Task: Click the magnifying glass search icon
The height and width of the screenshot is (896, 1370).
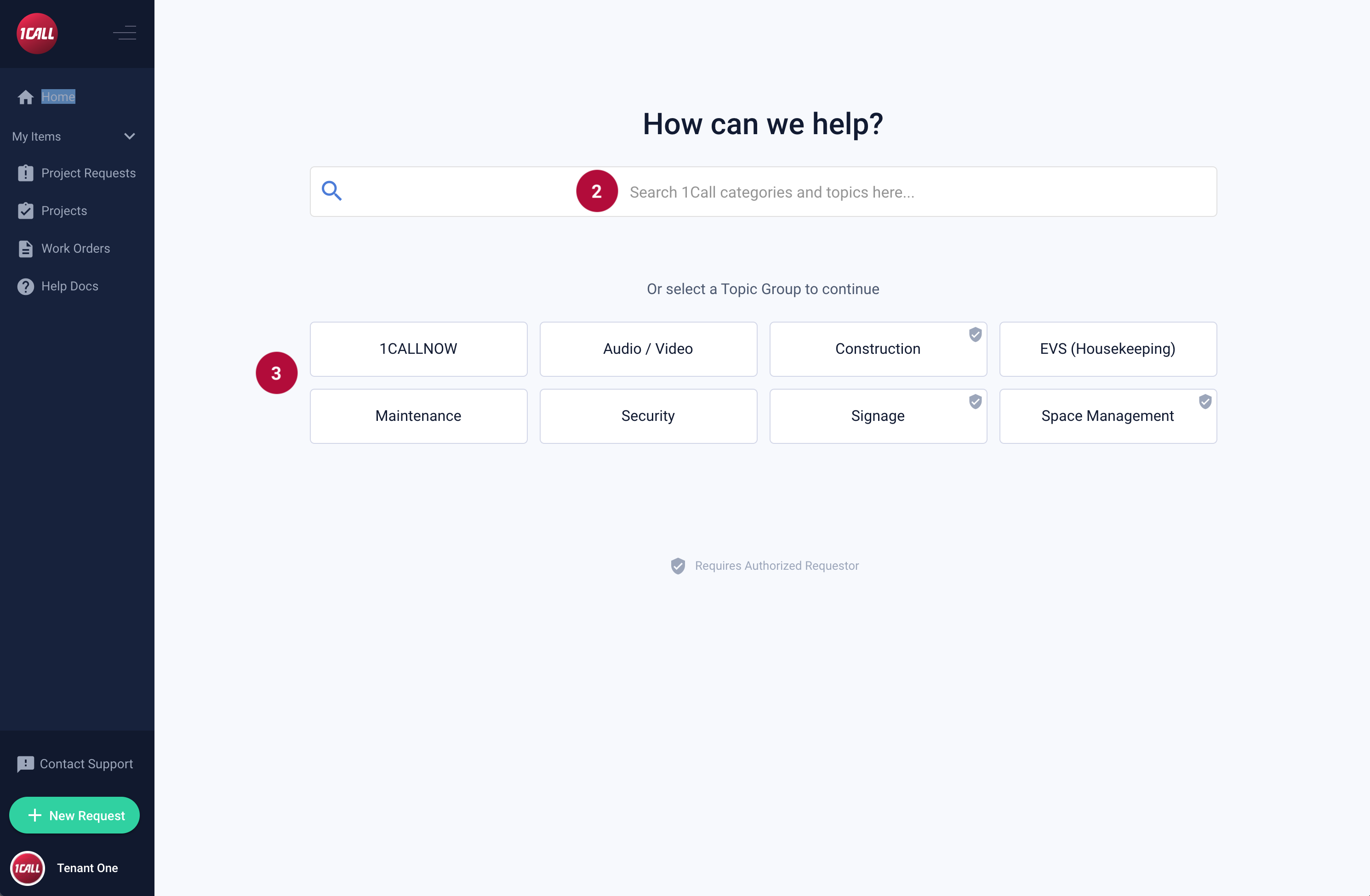Action: click(331, 191)
